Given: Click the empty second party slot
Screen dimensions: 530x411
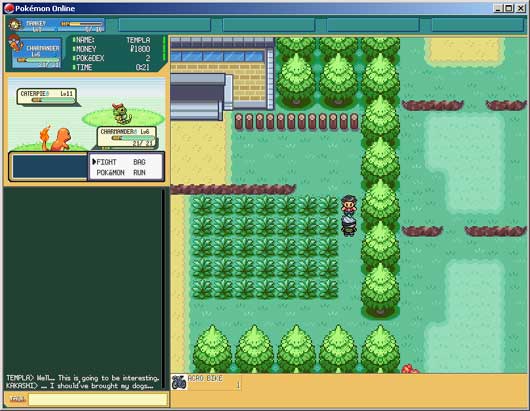Looking at the screenshot, I should click(165, 25).
